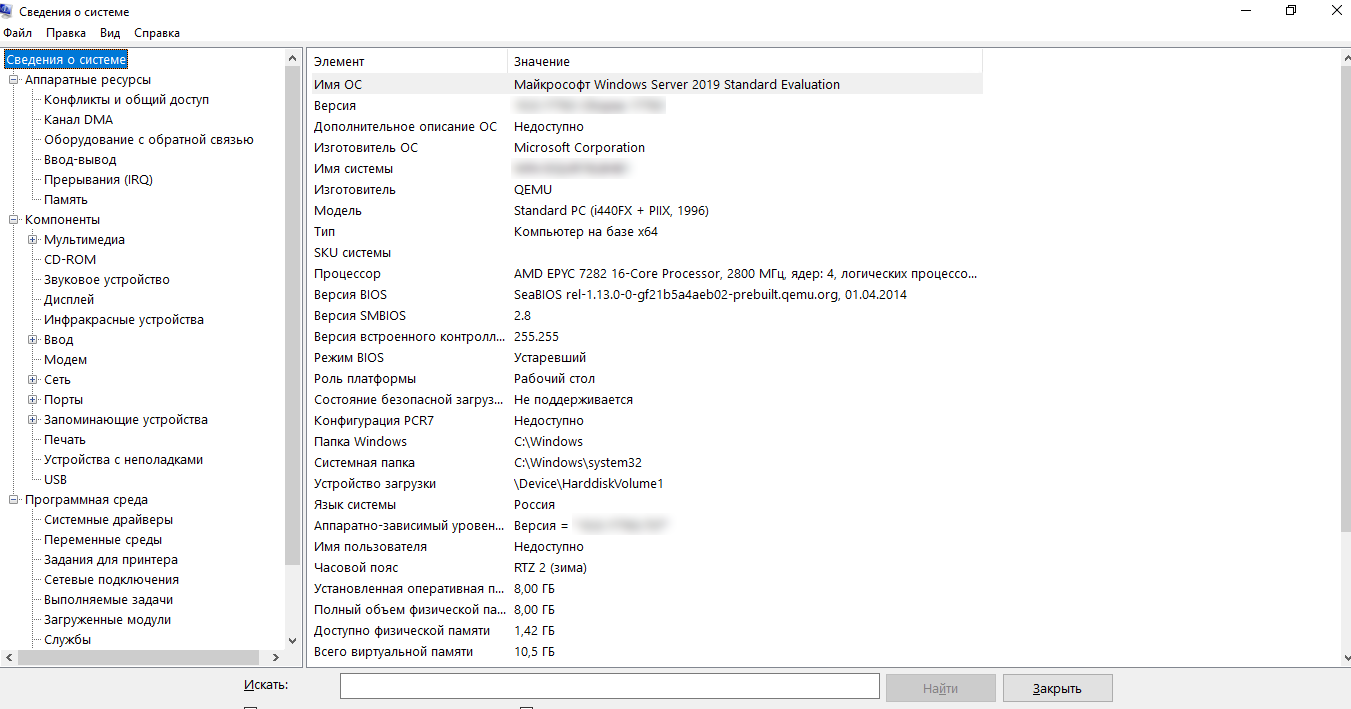Select the Имя ОС row
1351x709 pixels.
(x=645, y=85)
